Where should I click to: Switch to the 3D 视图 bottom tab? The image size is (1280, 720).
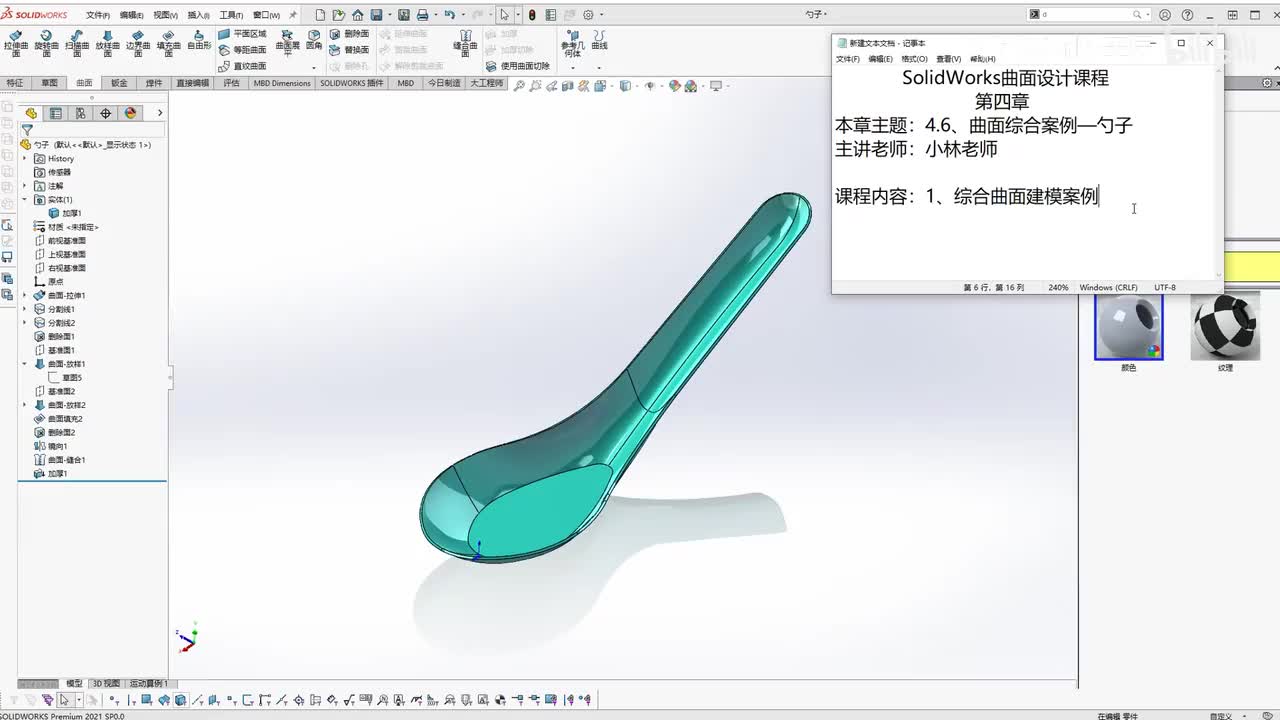pos(106,684)
